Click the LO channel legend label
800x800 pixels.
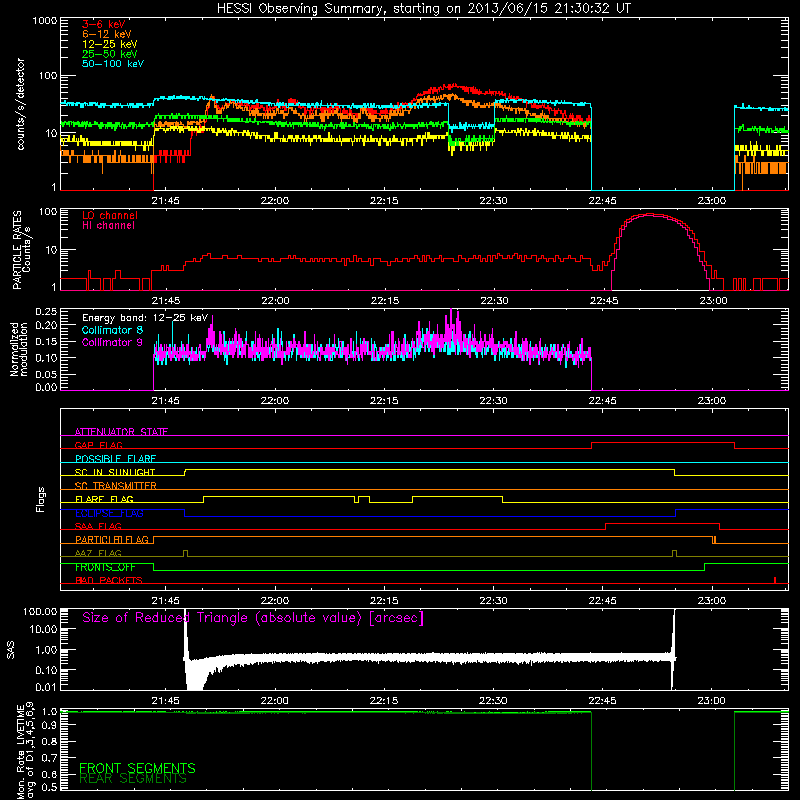110,215
